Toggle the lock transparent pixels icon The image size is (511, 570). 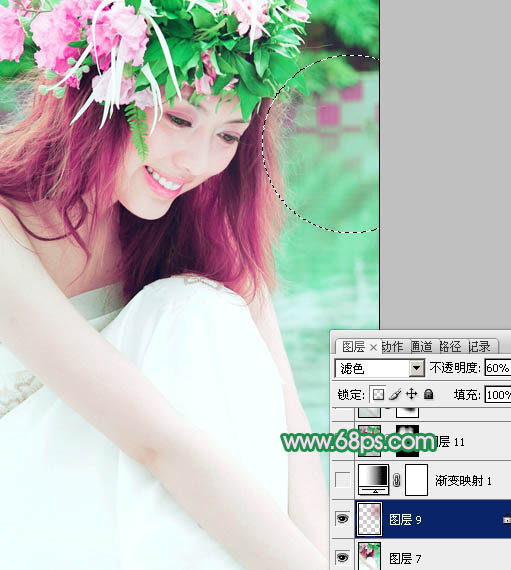(378, 394)
